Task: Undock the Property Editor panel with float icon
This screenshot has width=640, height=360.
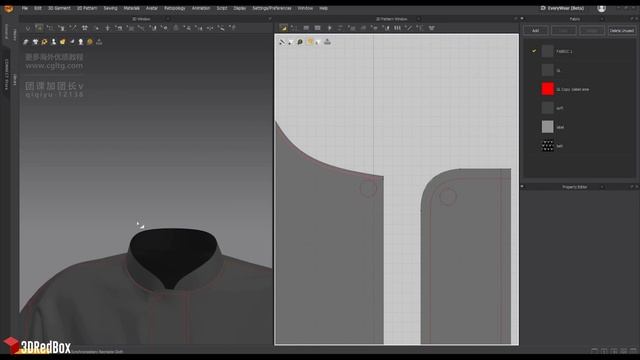Action: (x=631, y=187)
